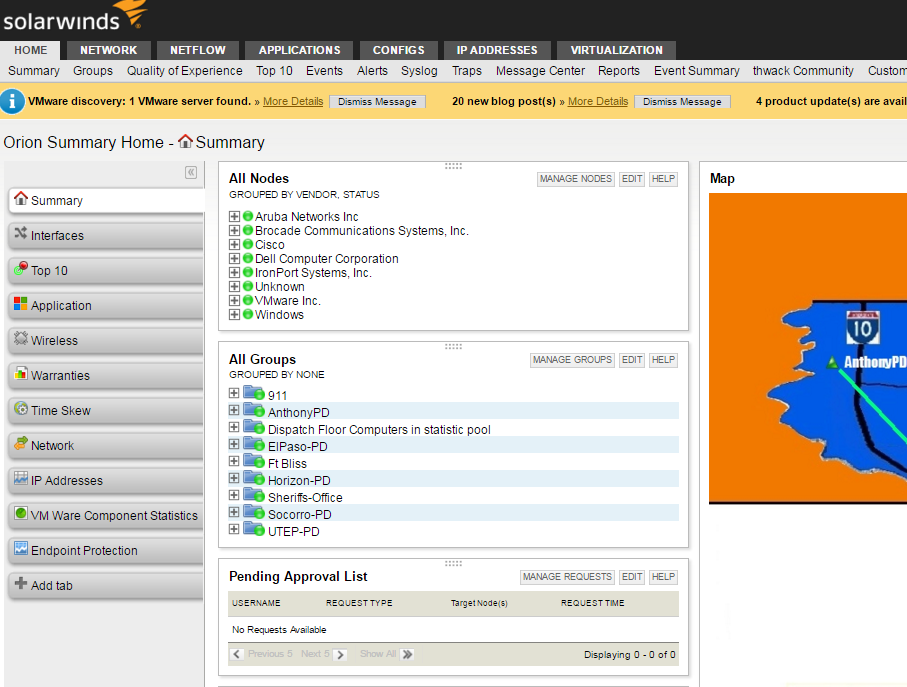Click the Next 5 arrow button
Image resolution: width=907 pixels, height=687 pixels.
pos(341,655)
